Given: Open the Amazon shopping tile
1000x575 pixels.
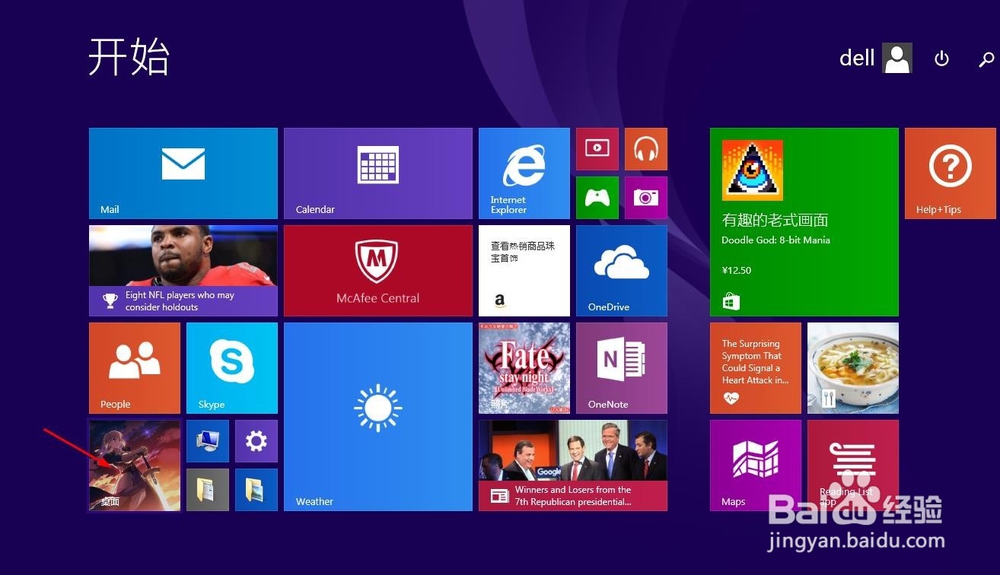Looking at the screenshot, I should click(524, 270).
